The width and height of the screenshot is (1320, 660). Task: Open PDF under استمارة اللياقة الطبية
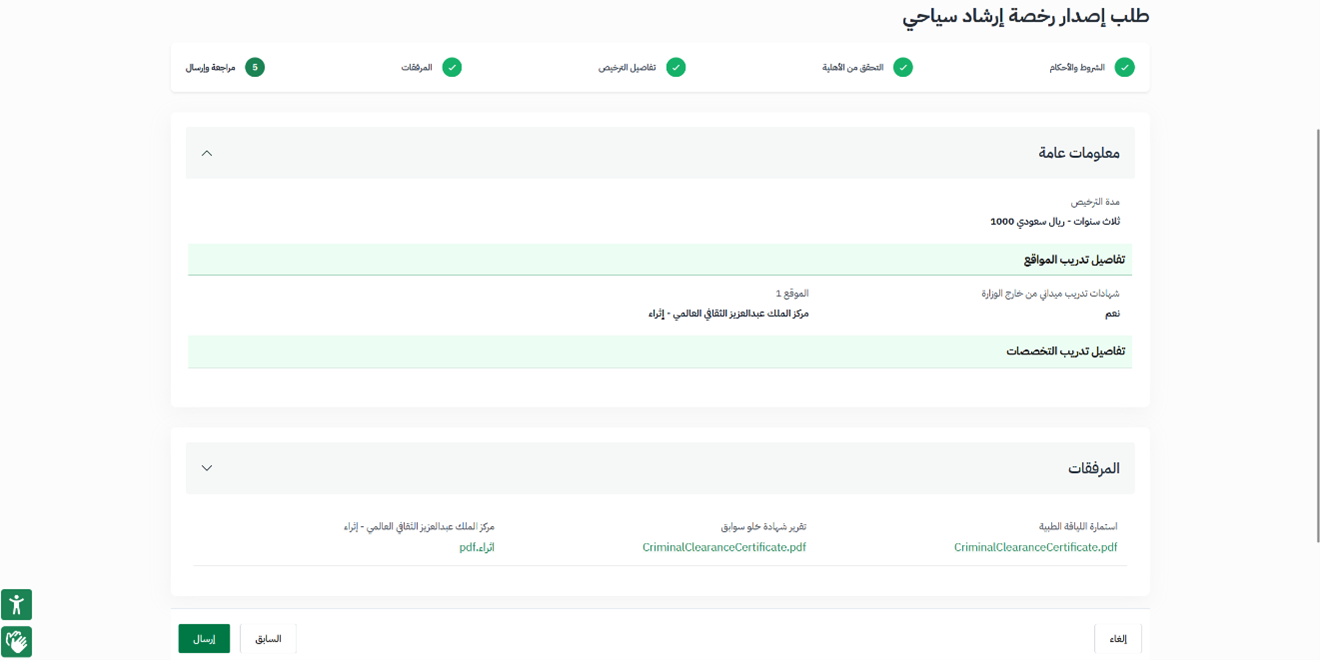(1035, 548)
